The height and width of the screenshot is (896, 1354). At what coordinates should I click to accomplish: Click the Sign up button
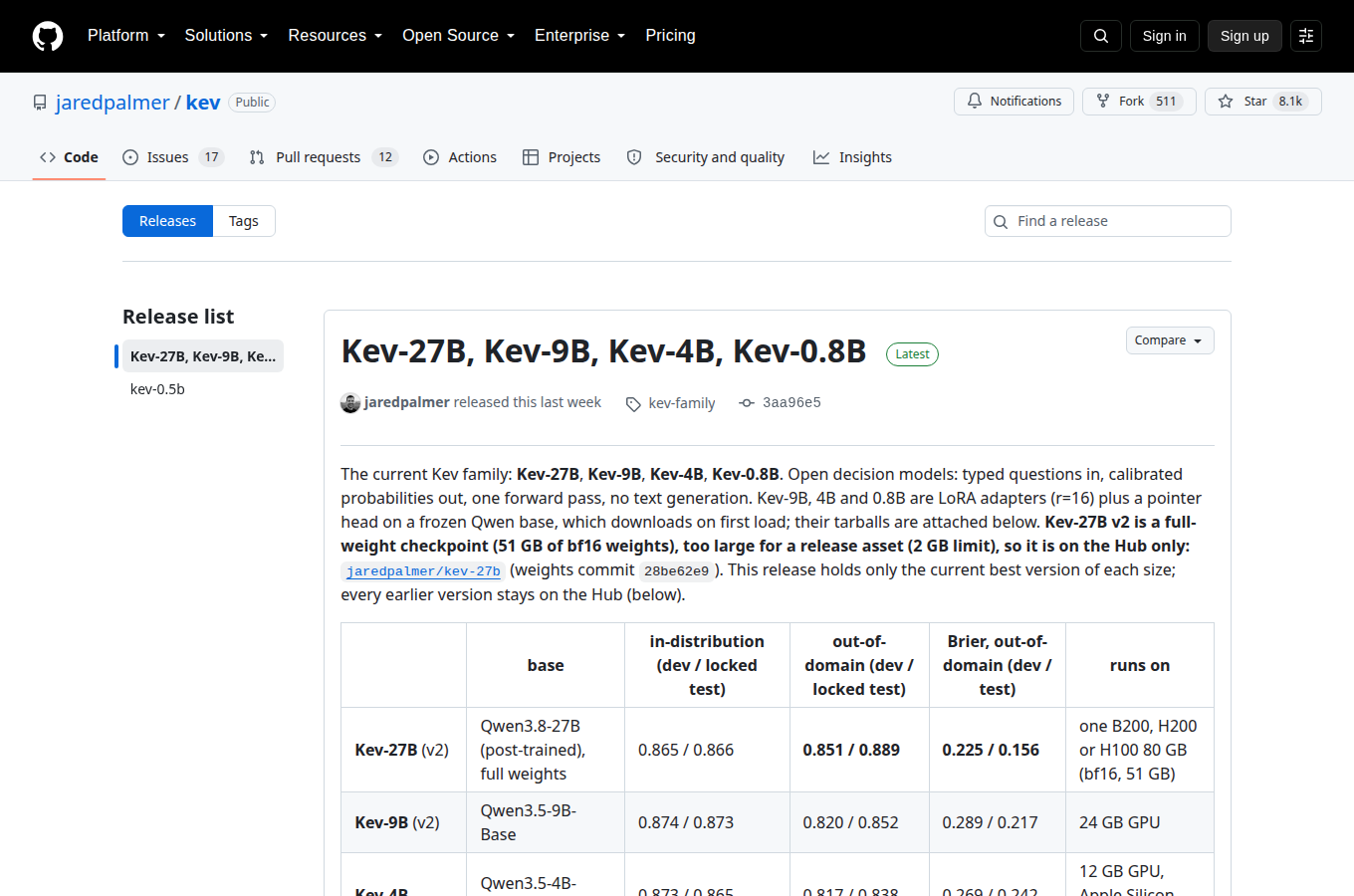pos(1244,36)
